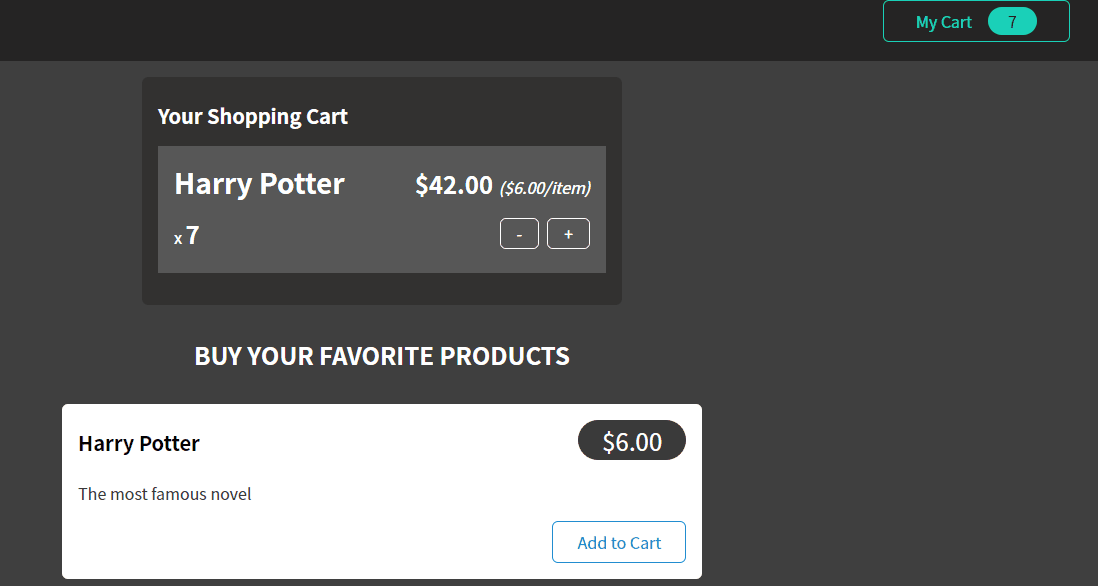Screen dimensions: 1098x586
Task: Open the My Cart button
Action: pyautogui.click(x=975, y=21)
